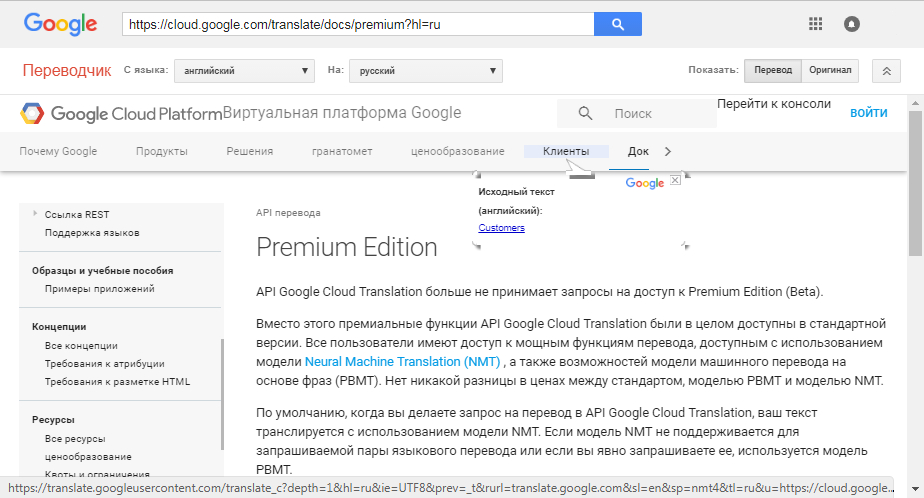Image resolution: width=924 pixels, height=498 pixels.
Task: Open Поддержка языков in sidebar
Action: [92, 233]
